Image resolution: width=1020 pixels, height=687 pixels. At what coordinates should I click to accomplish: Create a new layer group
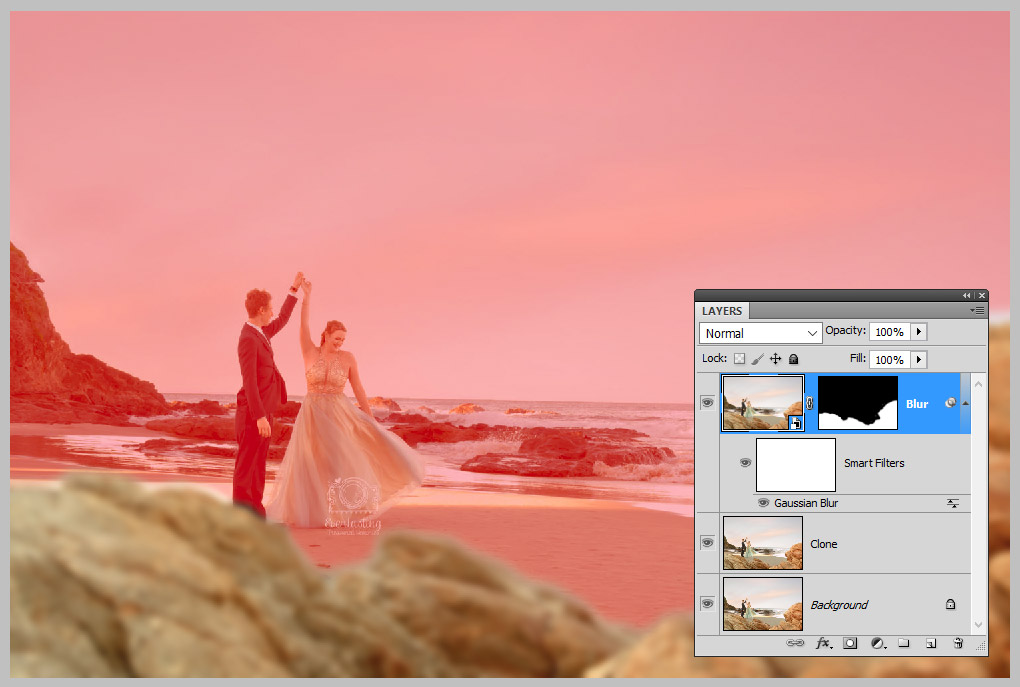903,643
